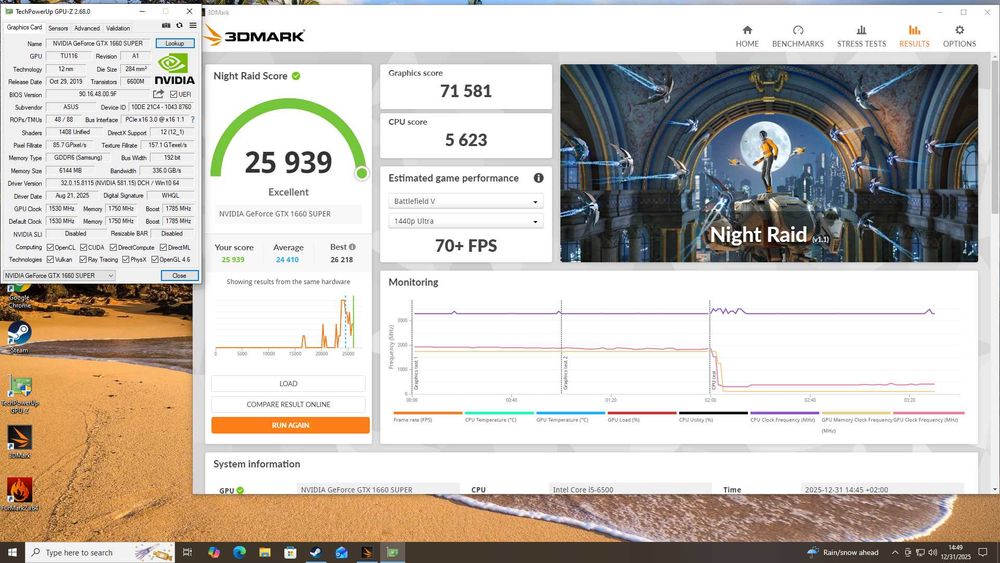Open File Explorer from taskbar
Image resolution: width=1000 pixels, height=563 pixels.
pyautogui.click(x=265, y=552)
